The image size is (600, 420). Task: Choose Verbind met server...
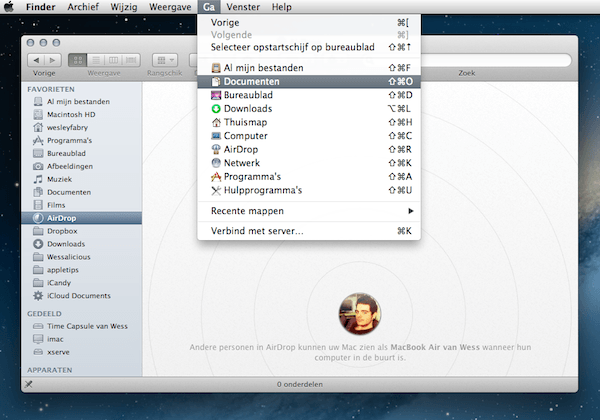click(309, 231)
